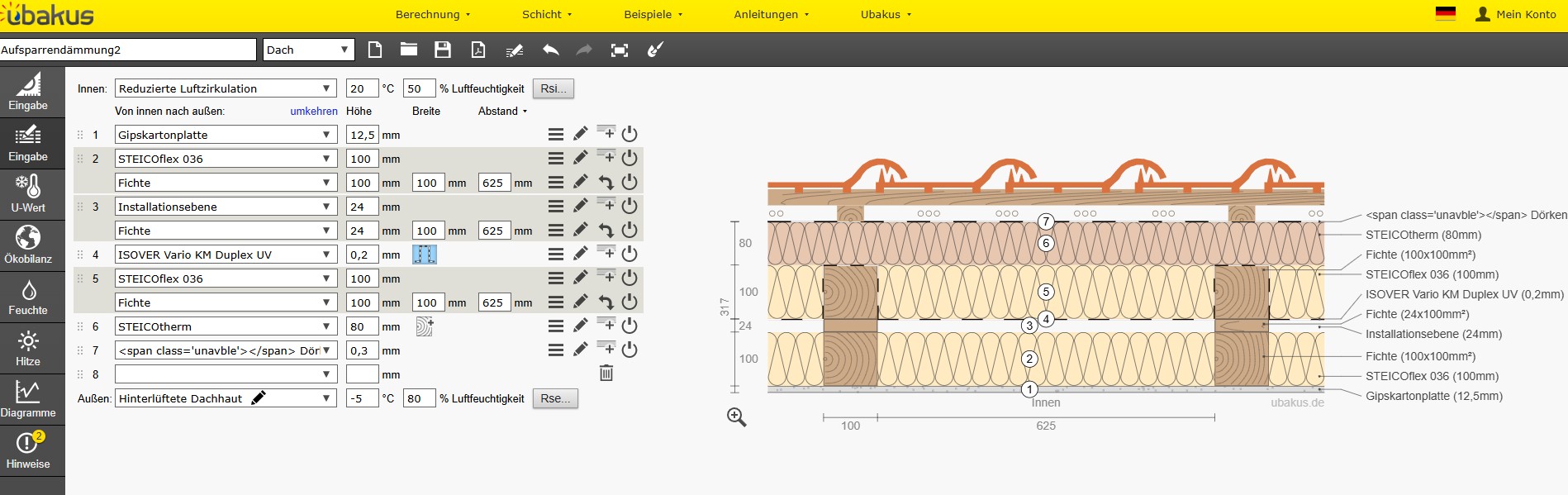The width and height of the screenshot is (1568, 495).
Task: Click the PDF export icon
Action: pos(478,50)
